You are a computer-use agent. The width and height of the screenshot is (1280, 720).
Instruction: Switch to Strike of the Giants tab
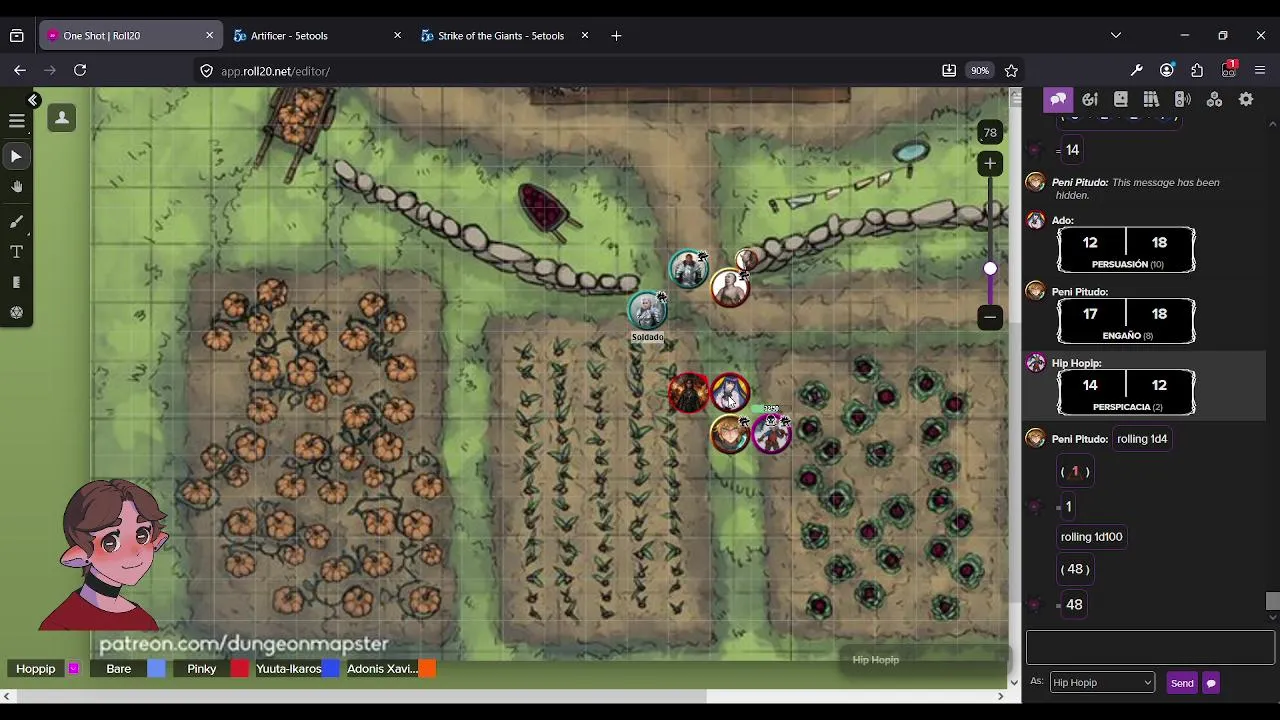502,36
